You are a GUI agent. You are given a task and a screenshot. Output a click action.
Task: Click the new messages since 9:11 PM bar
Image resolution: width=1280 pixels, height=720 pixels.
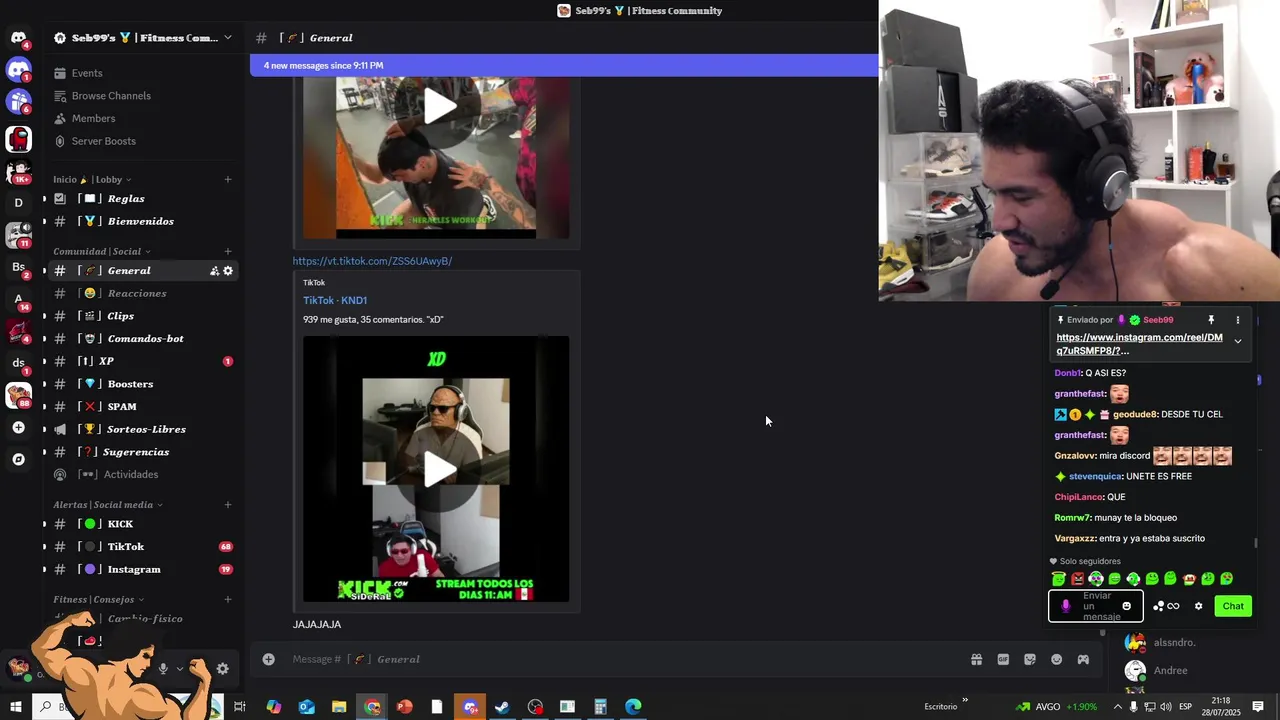(x=564, y=65)
